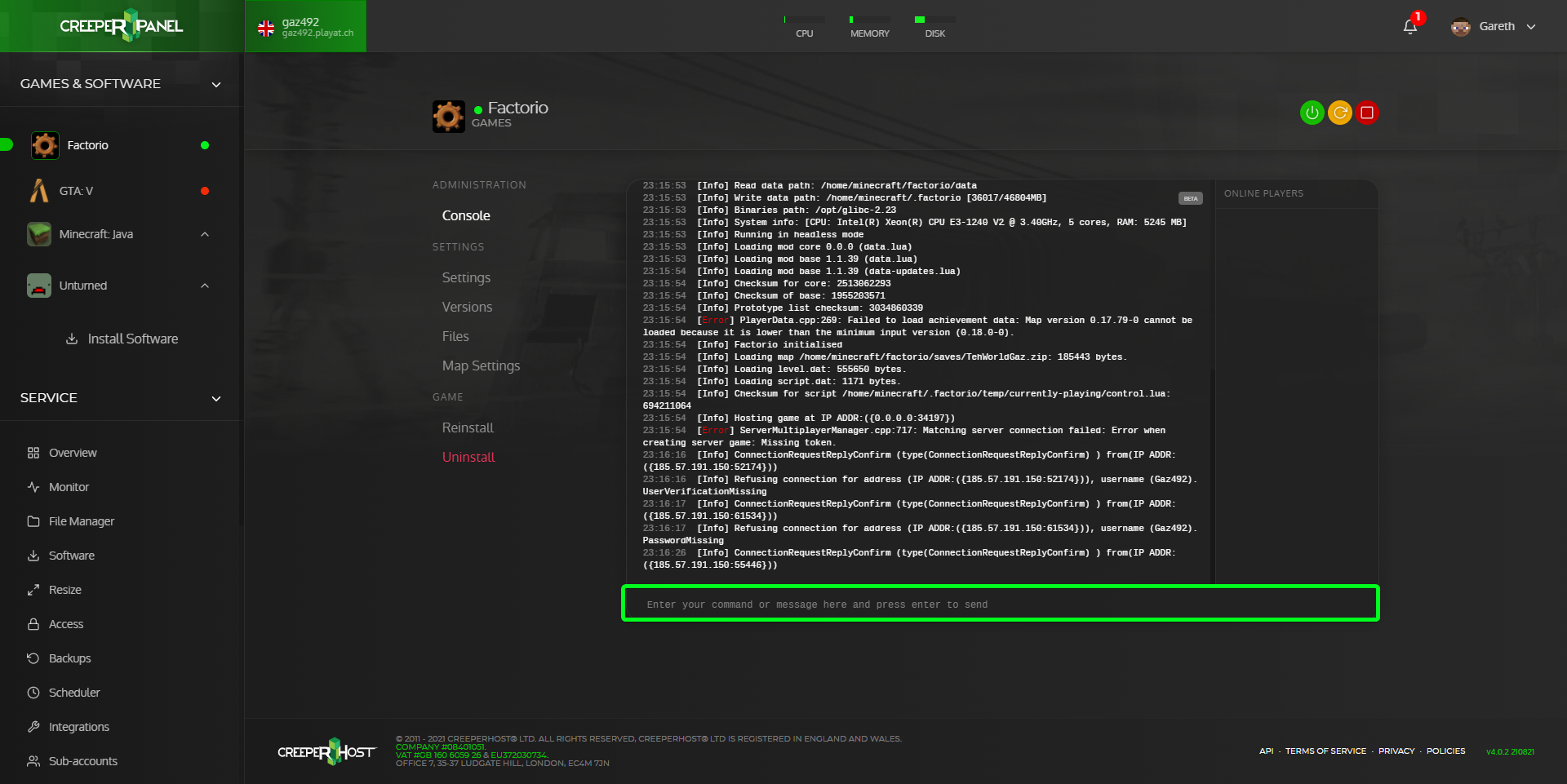Image resolution: width=1567 pixels, height=784 pixels.
Task: Select GTA: V in the games list
Action: click(x=76, y=191)
